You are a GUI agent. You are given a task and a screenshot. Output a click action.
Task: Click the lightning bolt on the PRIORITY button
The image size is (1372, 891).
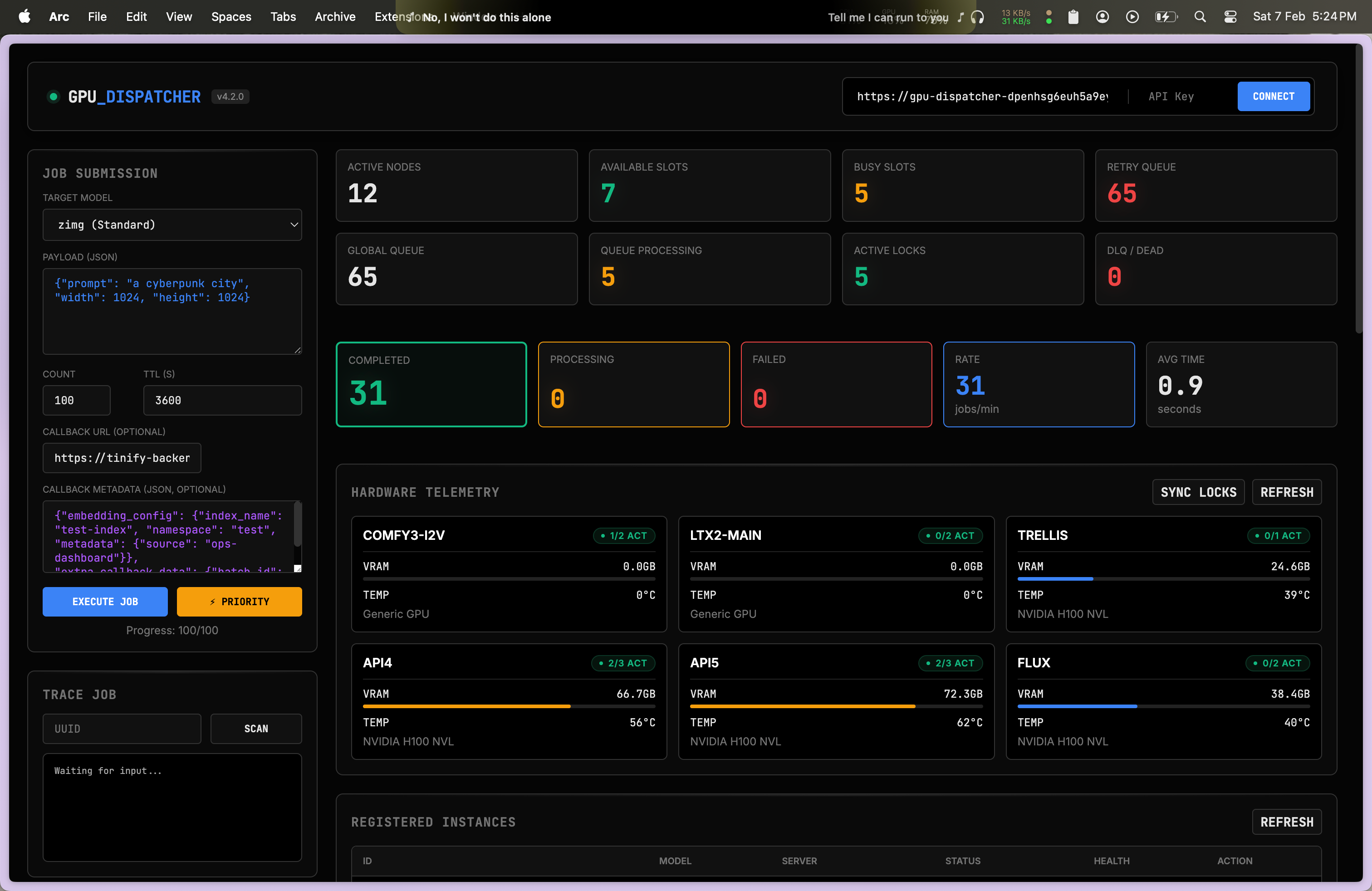pyautogui.click(x=212, y=601)
